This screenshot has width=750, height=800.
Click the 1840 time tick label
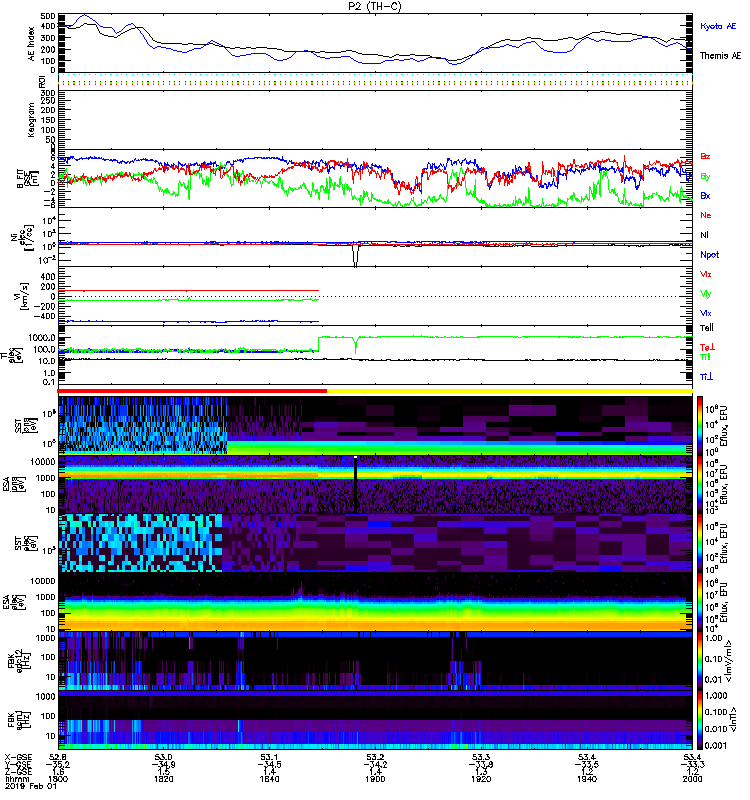pyautogui.click(x=269, y=779)
